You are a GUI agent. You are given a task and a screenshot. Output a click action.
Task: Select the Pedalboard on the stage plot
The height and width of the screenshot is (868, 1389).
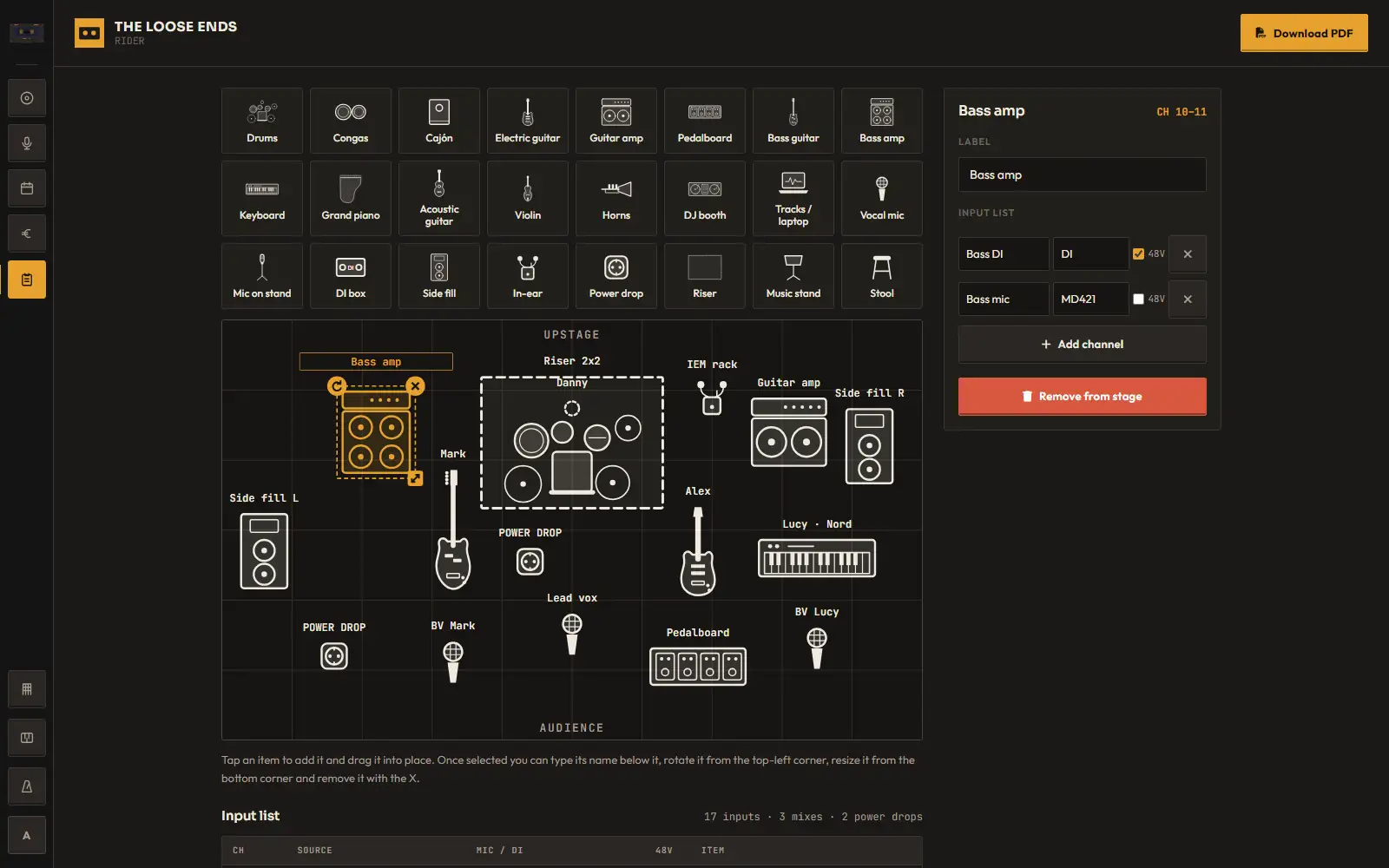tap(698, 666)
